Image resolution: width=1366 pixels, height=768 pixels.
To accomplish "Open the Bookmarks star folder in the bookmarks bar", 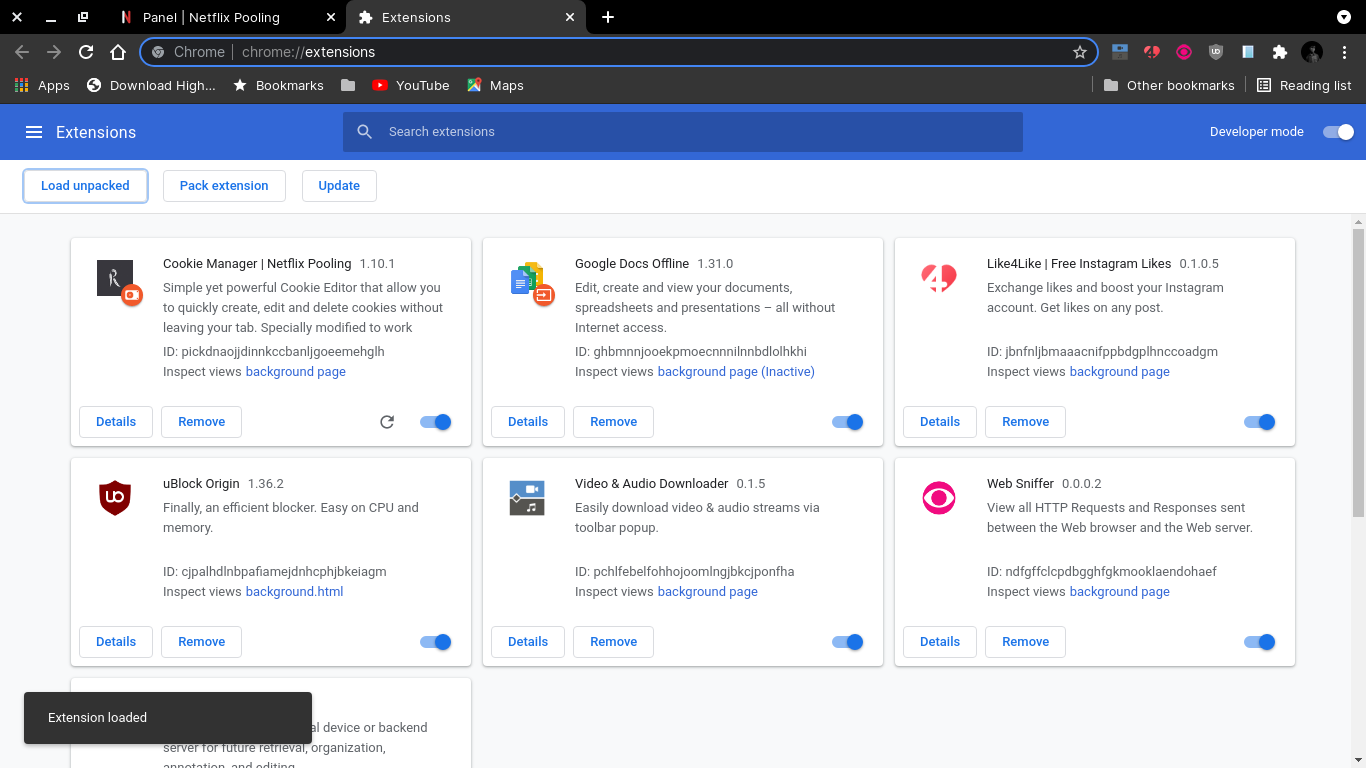I will coord(278,85).
